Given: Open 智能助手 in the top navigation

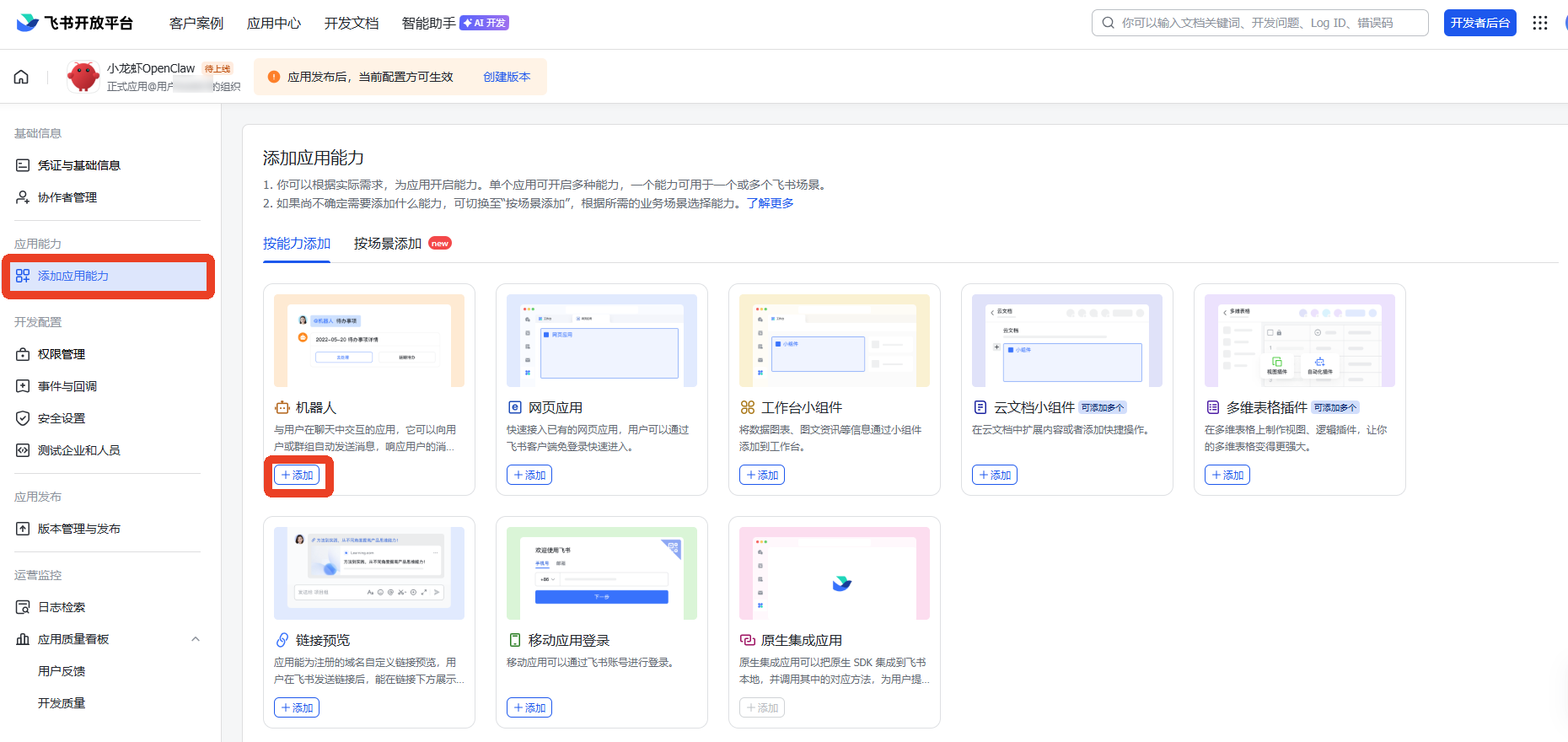Looking at the screenshot, I should click(x=428, y=23).
